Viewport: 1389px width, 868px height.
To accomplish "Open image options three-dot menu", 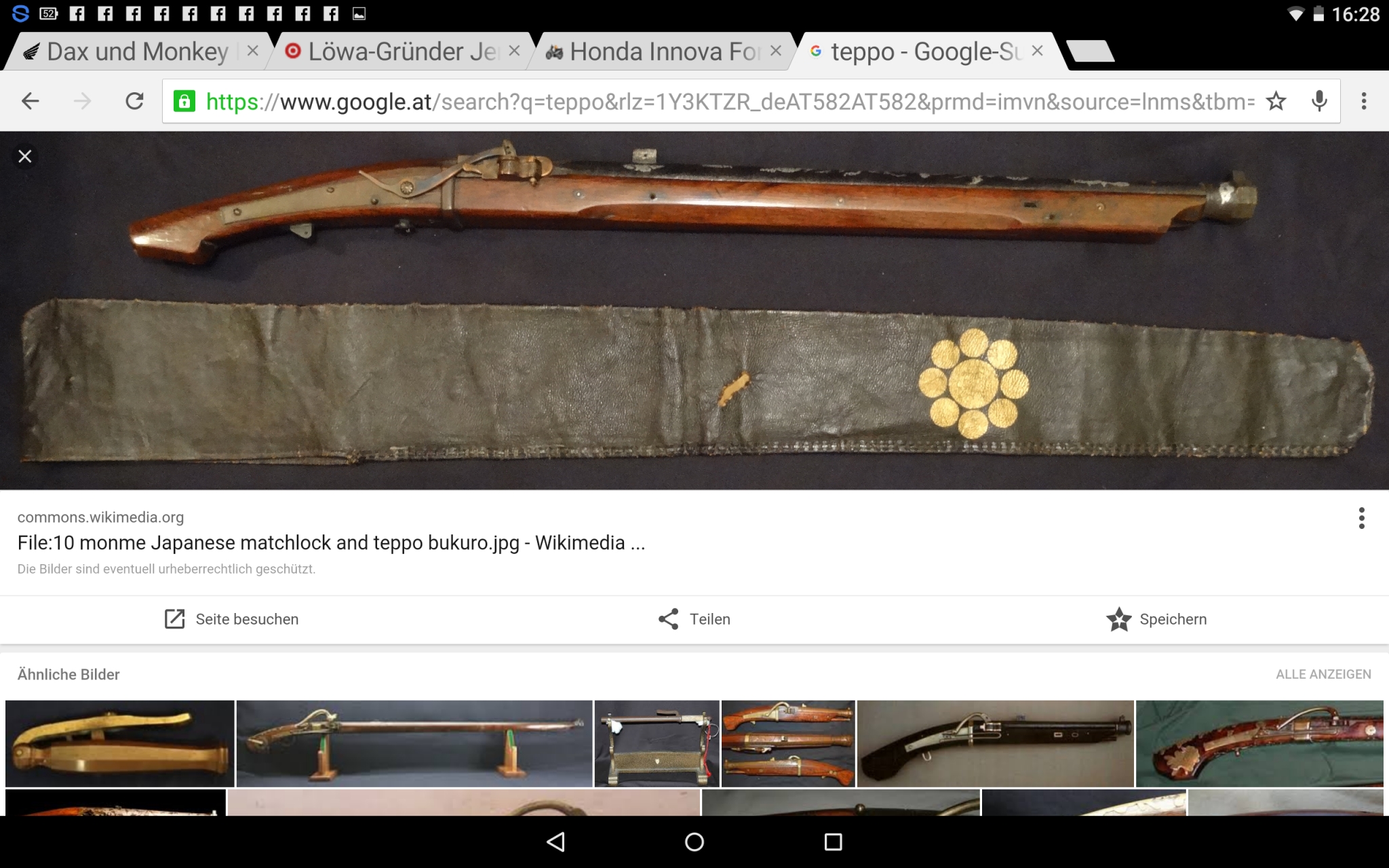I will (x=1361, y=518).
